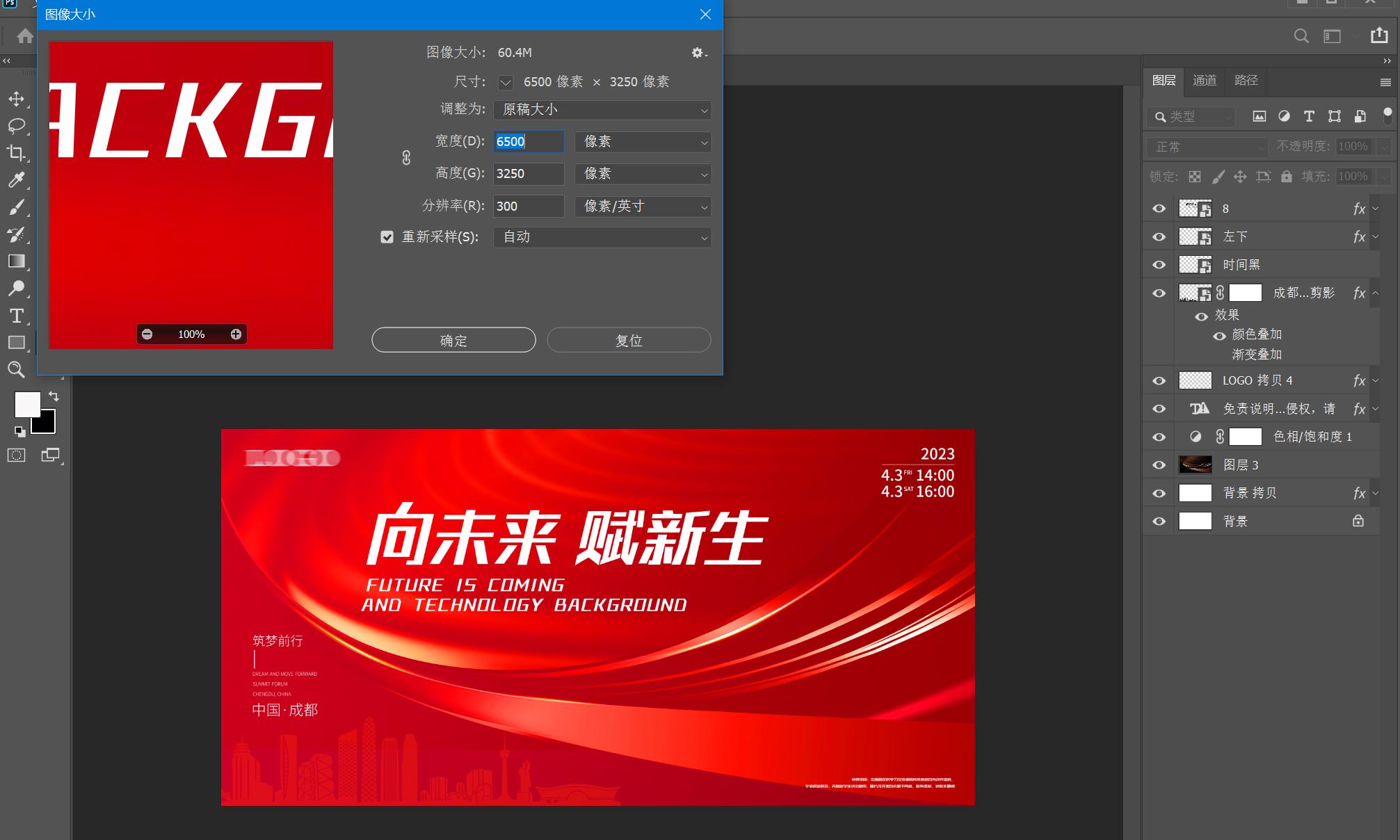Hide the 图层 3 layer
1400x840 pixels.
[x=1159, y=465]
